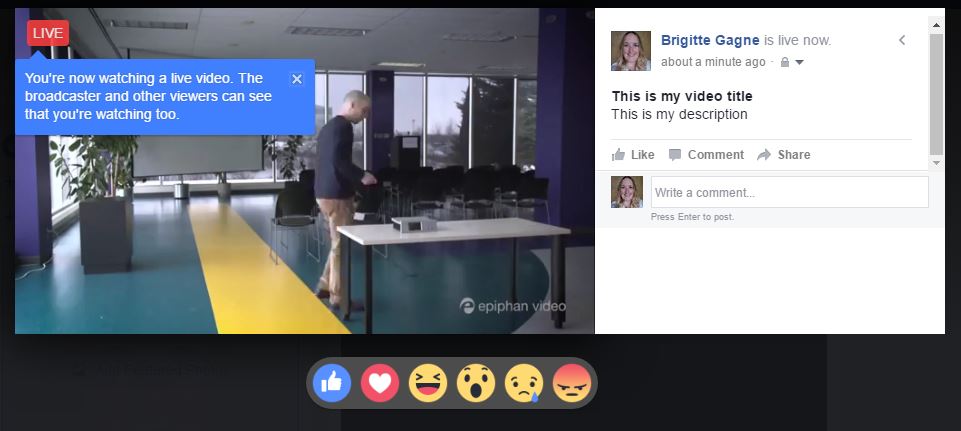Choose the laughing Haha reaction emoji
Screen dimensions: 961x431
click(428, 383)
